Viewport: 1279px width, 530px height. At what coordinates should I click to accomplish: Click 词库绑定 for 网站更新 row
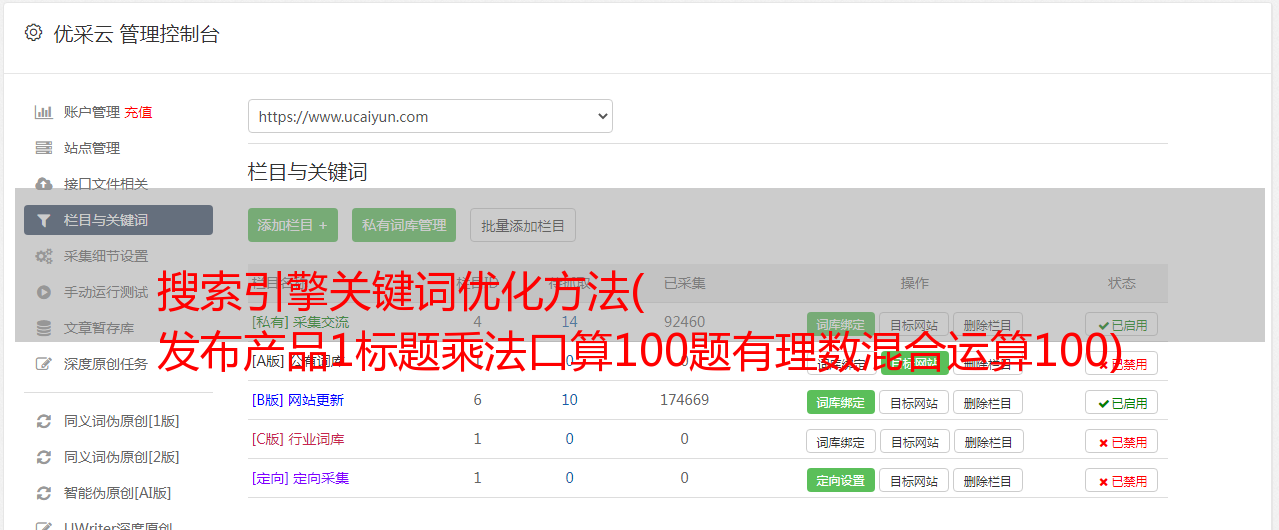pyautogui.click(x=840, y=402)
